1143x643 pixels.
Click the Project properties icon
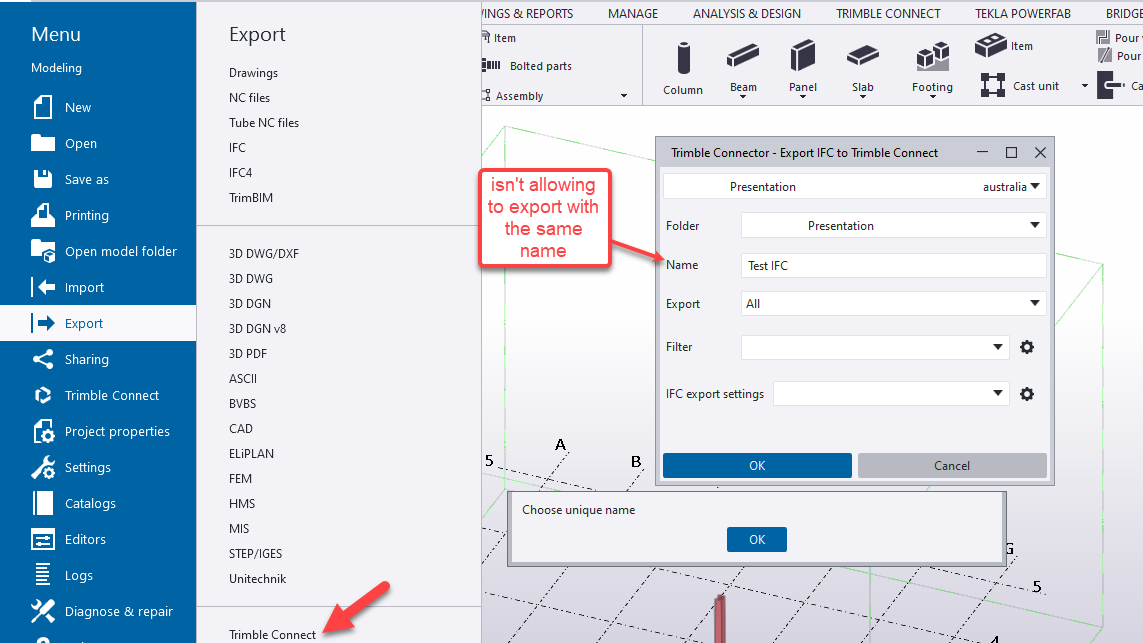coord(43,431)
